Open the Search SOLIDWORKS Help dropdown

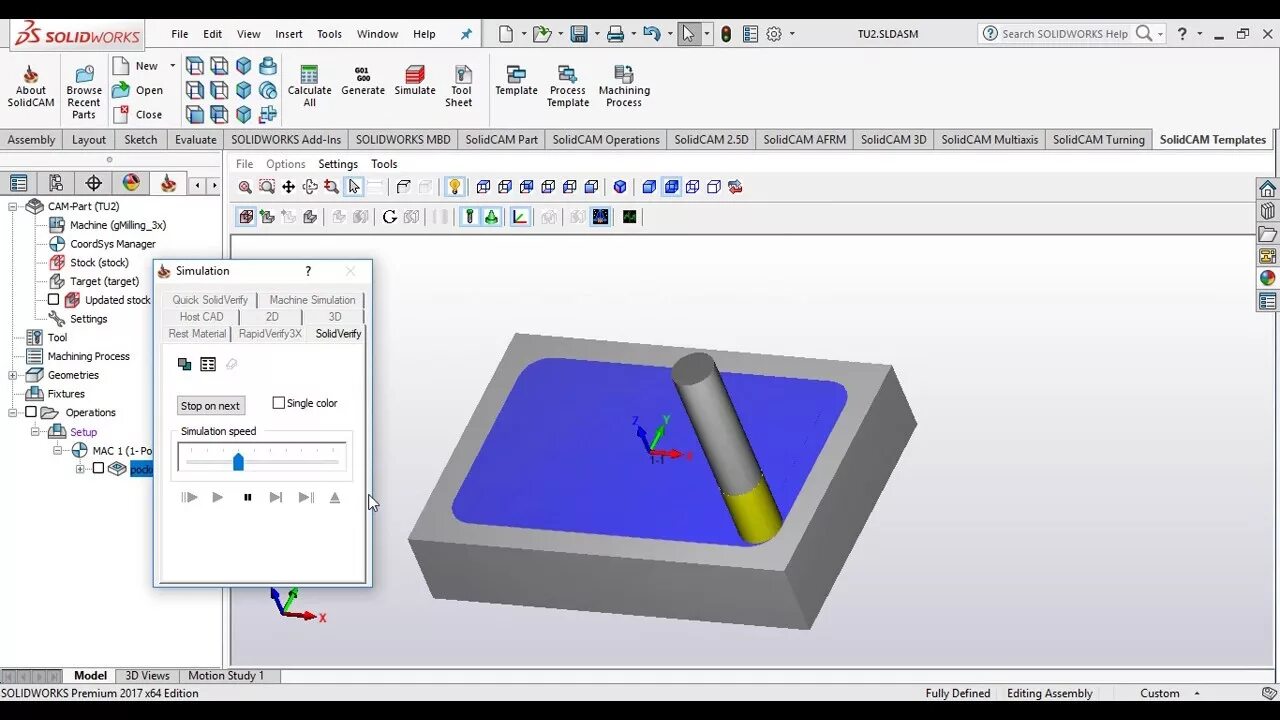[1160, 34]
